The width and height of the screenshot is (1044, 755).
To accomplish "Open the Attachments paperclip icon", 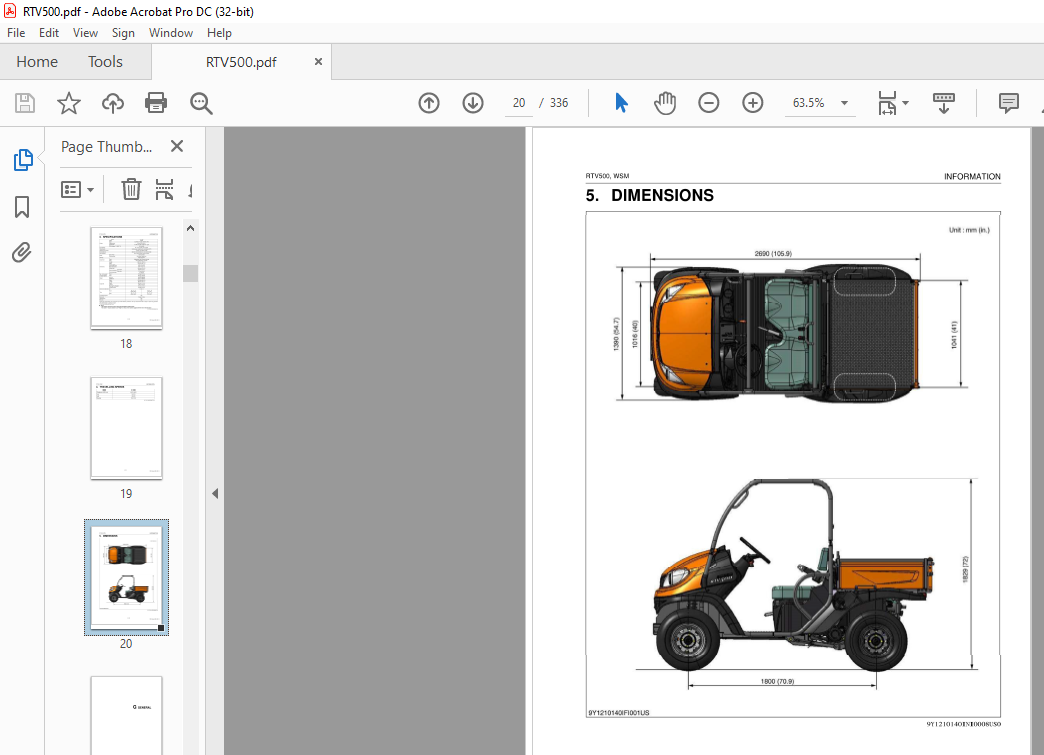I will pyautogui.click(x=22, y=252).
